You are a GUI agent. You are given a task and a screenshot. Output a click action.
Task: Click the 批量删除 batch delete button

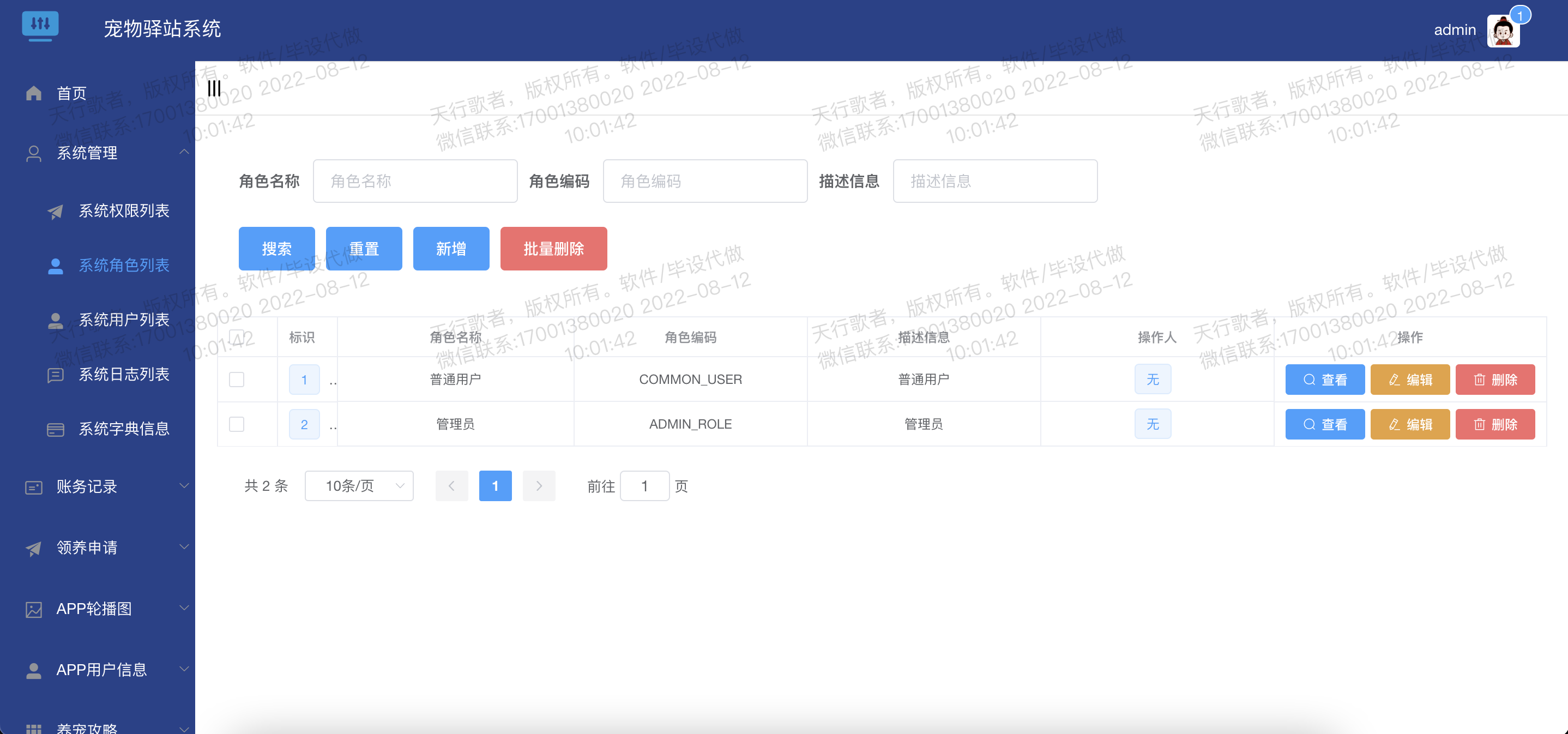click(x=553, y=248)
